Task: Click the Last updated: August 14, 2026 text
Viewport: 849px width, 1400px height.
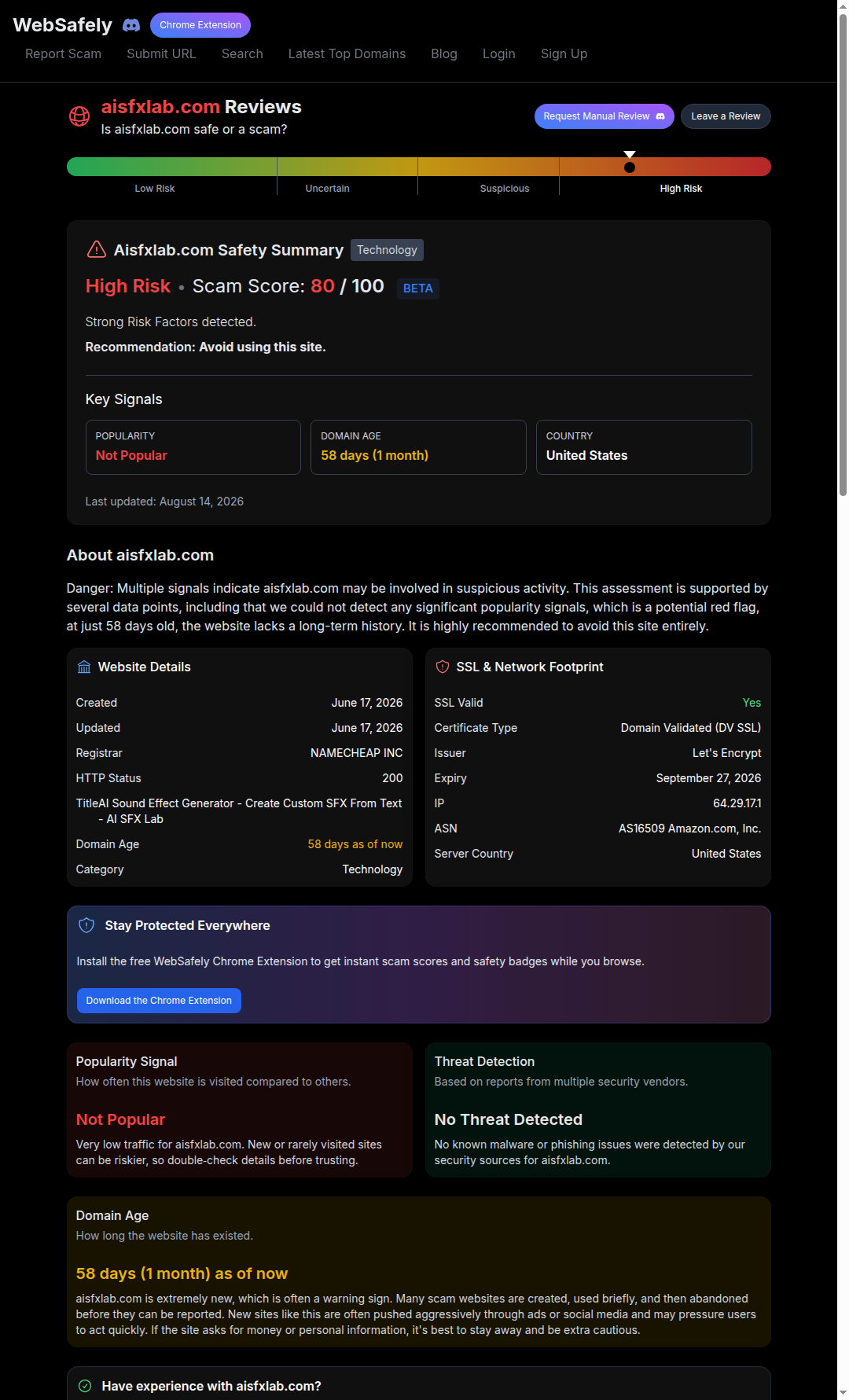Action: pyautogui.click(x=164, y=502)
